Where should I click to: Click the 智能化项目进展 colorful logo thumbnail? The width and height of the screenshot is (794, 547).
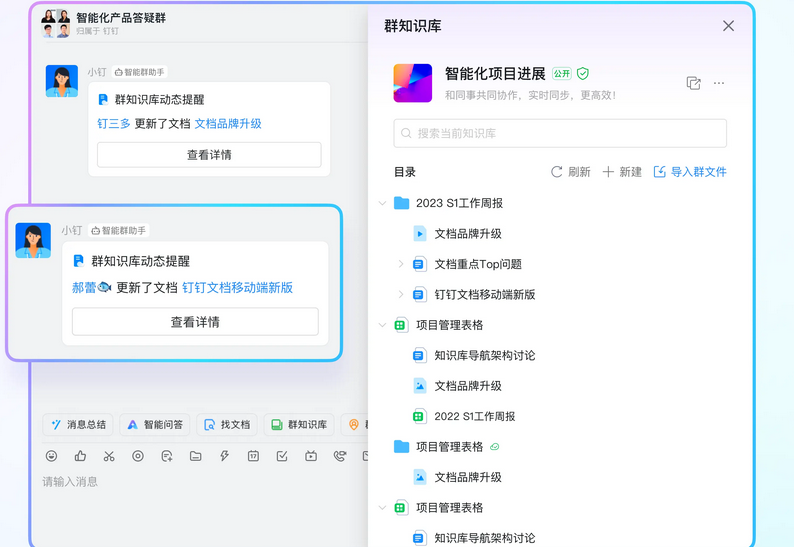tap(413, 83)
